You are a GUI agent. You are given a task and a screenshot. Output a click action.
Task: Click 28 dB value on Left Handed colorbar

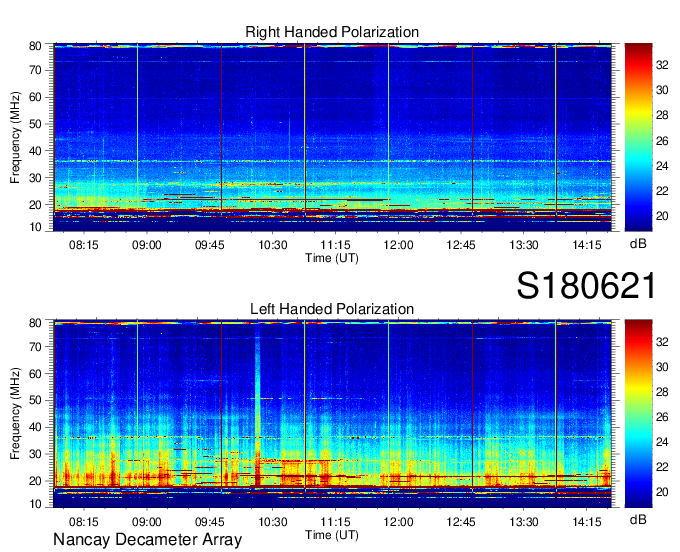(662, 392)
